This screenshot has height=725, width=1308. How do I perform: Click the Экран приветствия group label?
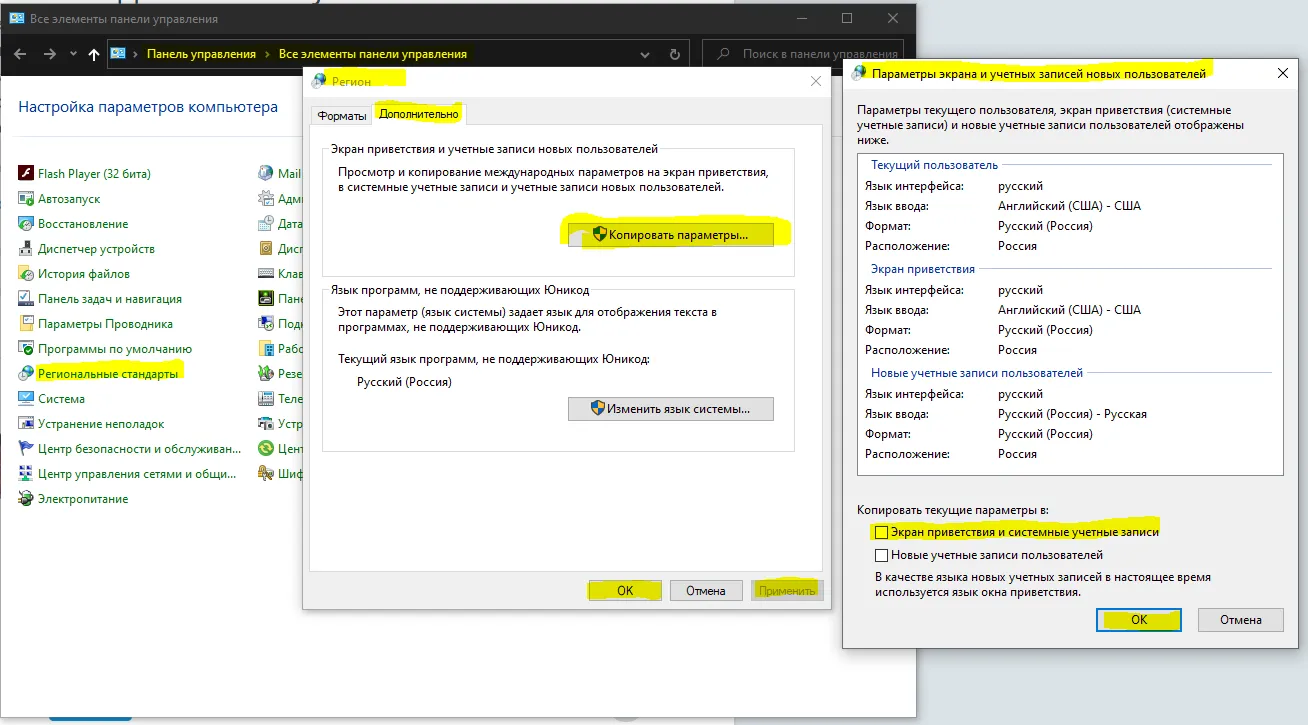pyautogui.click(x=923, y=269)
